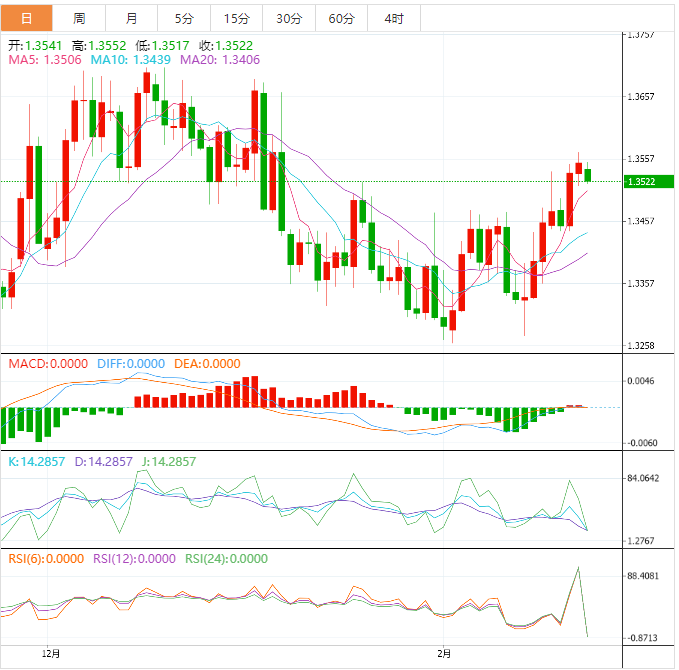Switch to the 5分 chart interval
Viewport: 679px width, 670px height.
click(184, 18)
